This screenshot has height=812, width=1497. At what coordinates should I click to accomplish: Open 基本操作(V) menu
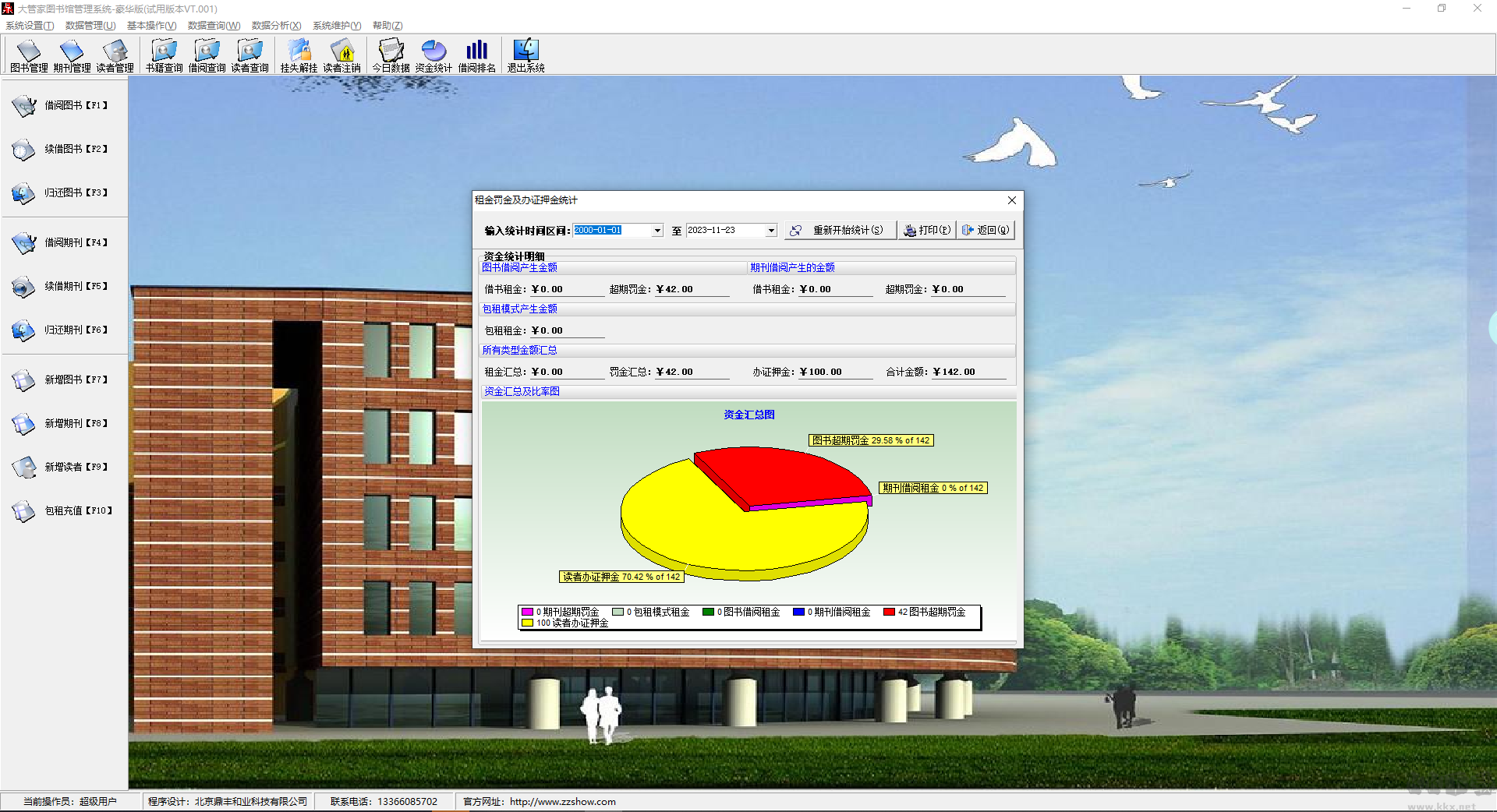pyautogui.click(x=151, y=26)
